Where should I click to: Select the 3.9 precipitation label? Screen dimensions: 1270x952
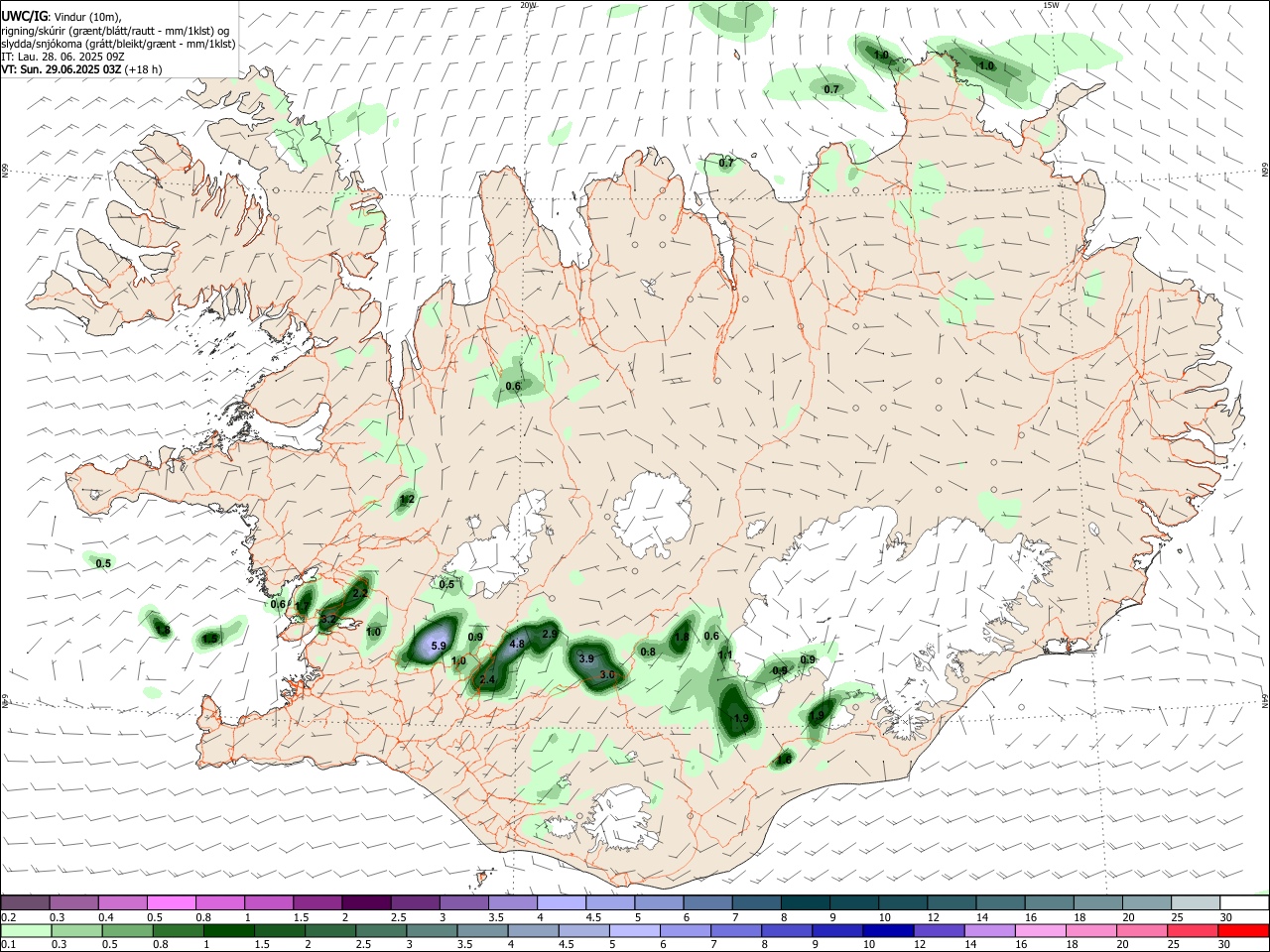click(x=586, y=658)
